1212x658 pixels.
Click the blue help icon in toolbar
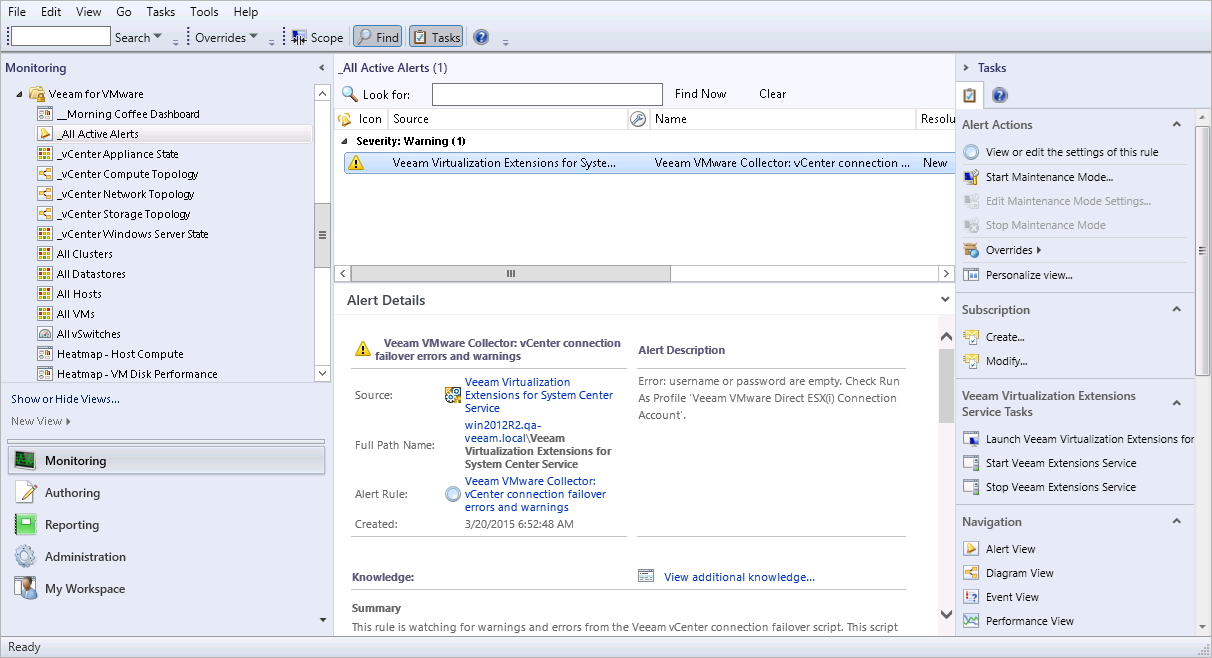(x=481, y=38)
